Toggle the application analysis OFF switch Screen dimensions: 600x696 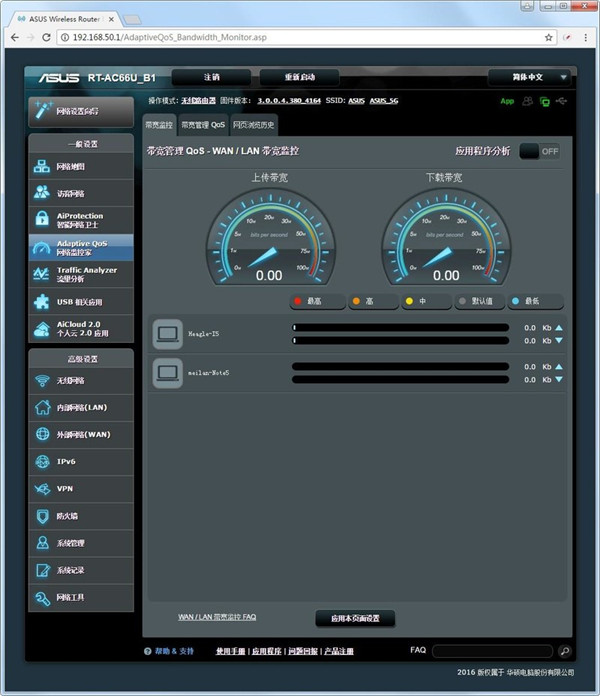click(541, 151)
